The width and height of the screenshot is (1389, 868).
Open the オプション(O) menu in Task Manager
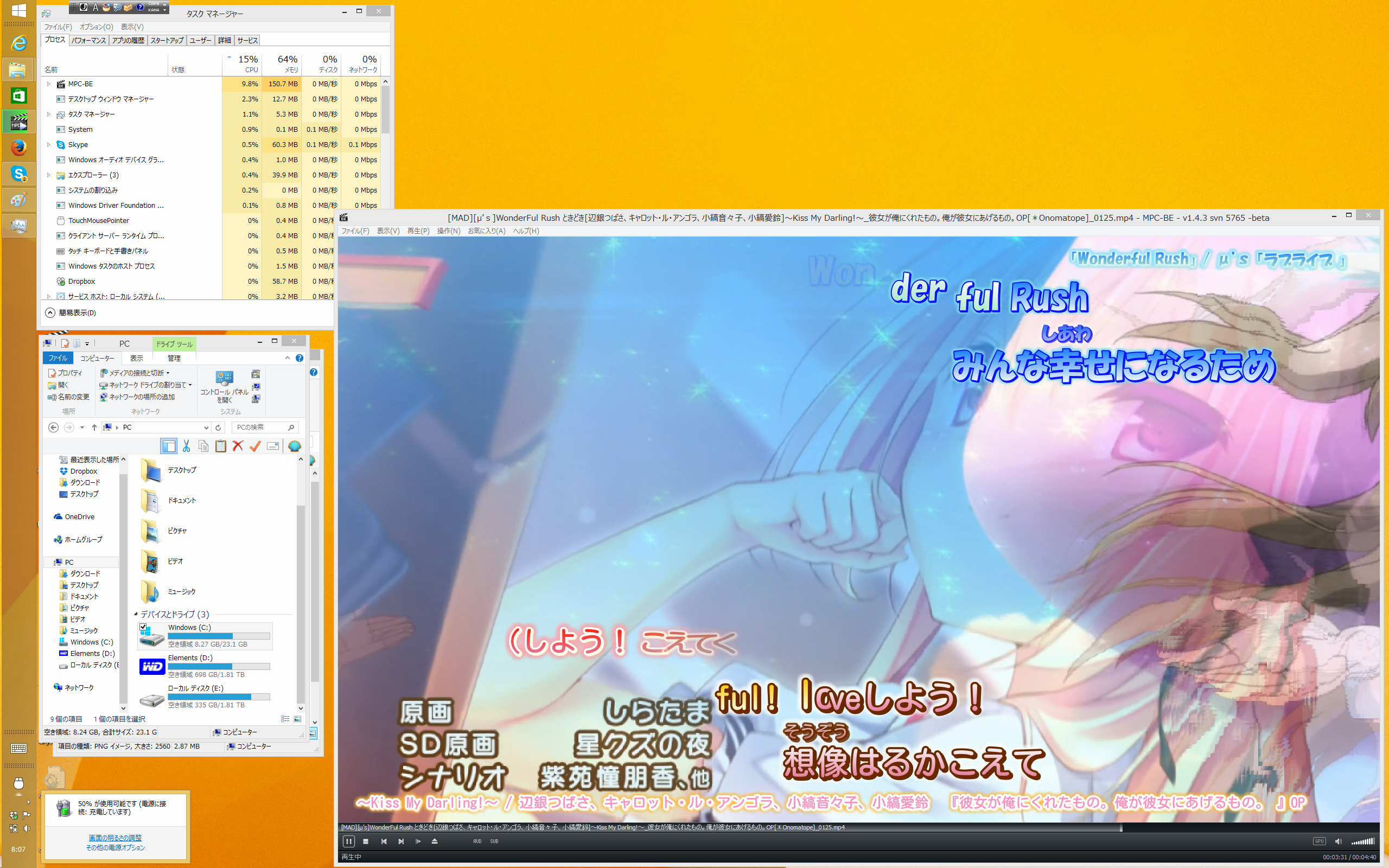tap(96, 27)
